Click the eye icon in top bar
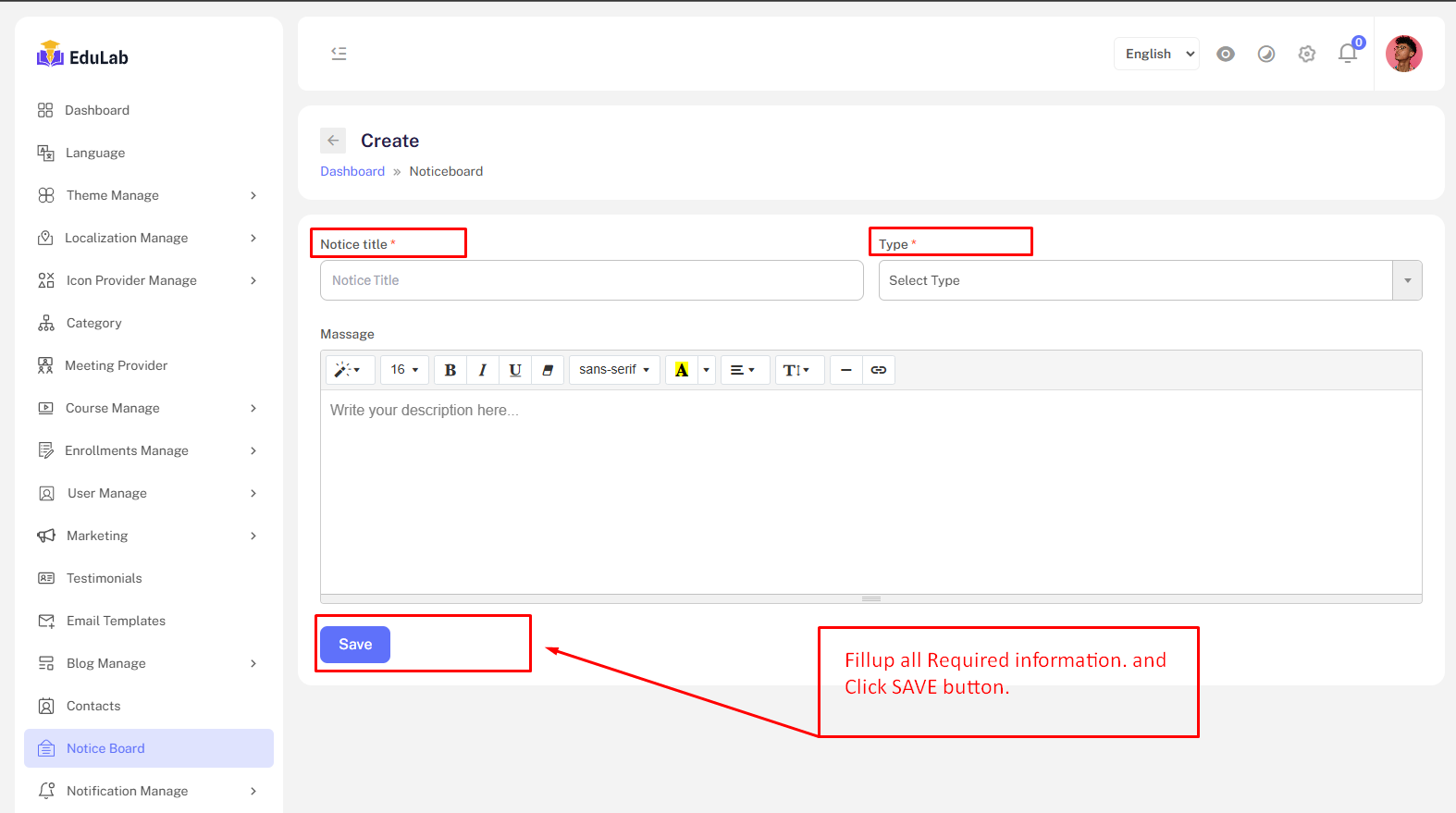 [1226, 54]
